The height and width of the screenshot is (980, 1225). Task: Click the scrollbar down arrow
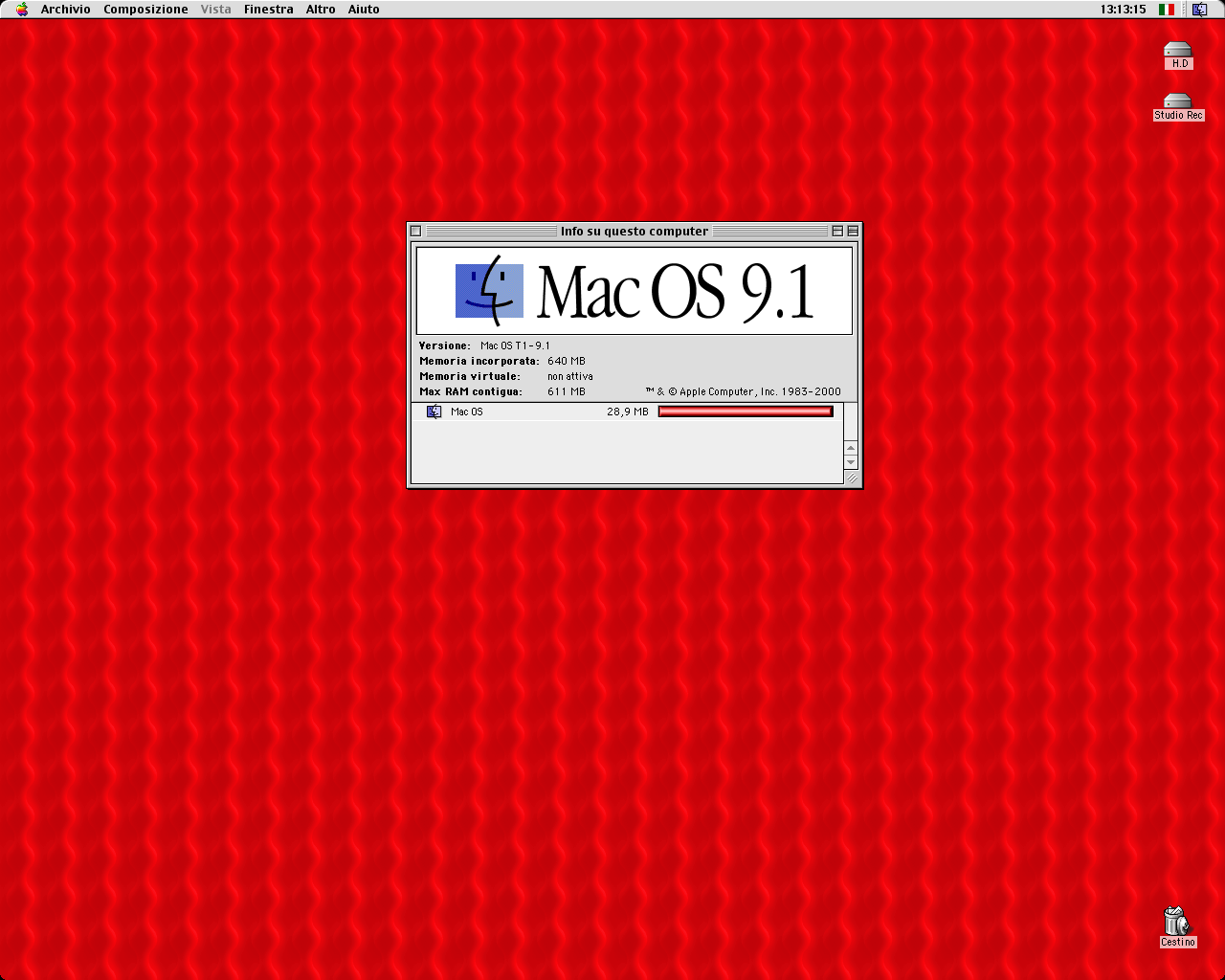tap(851, 462)
